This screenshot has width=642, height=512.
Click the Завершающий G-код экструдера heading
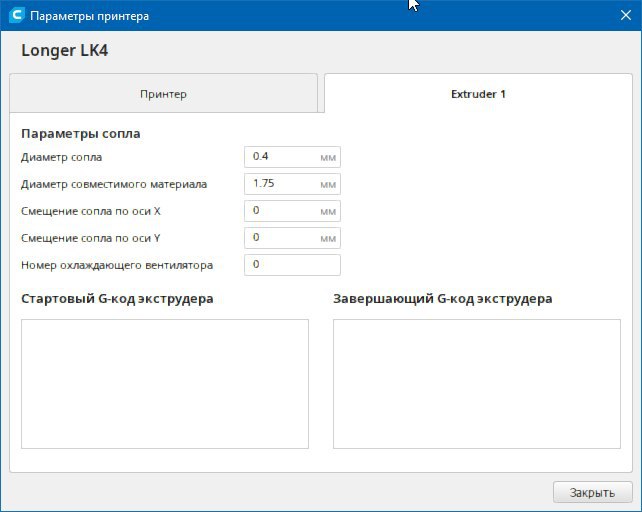(443, 299)
